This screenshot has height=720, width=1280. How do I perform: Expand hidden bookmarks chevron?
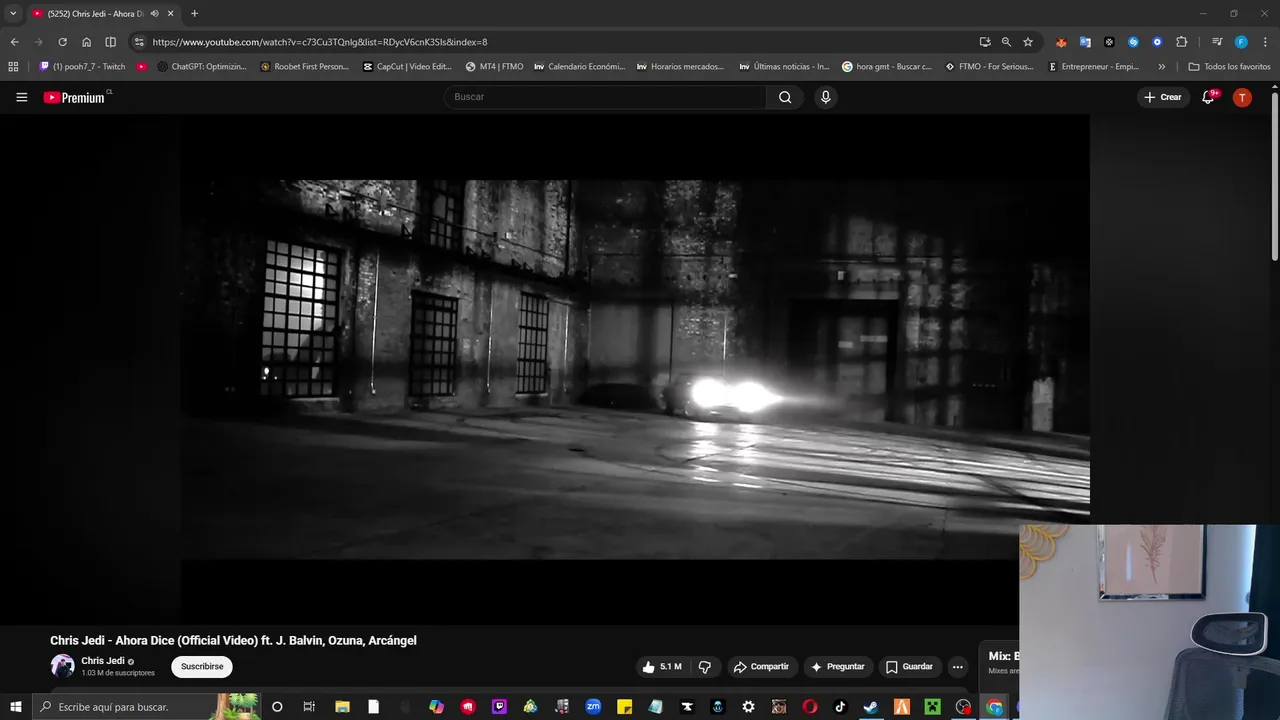click(x=1161, y=67)
